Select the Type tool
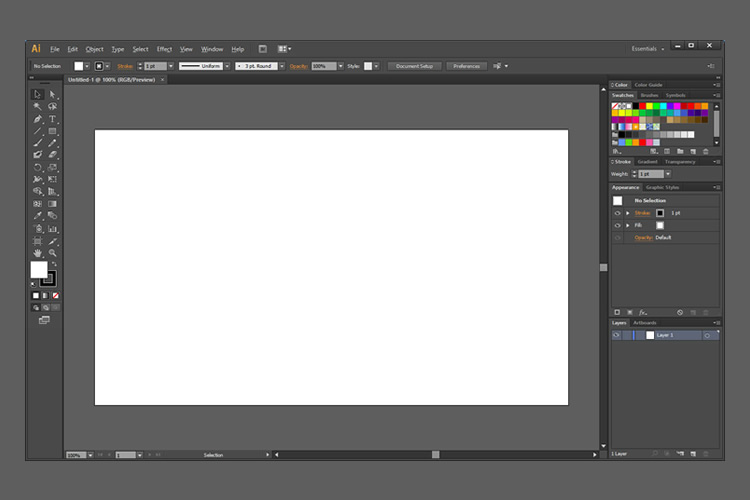Screen dimensions: 750x500 pyautogui.click(x=53, y=119)
